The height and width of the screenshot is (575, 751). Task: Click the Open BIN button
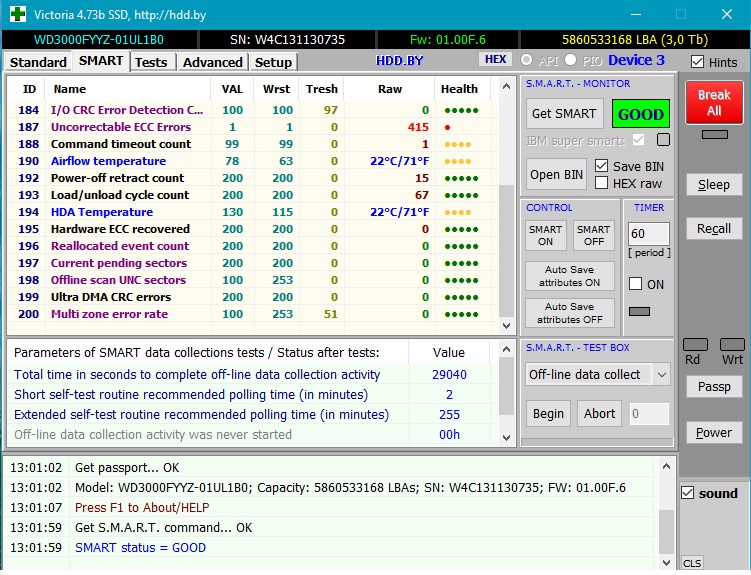point(556,175)
